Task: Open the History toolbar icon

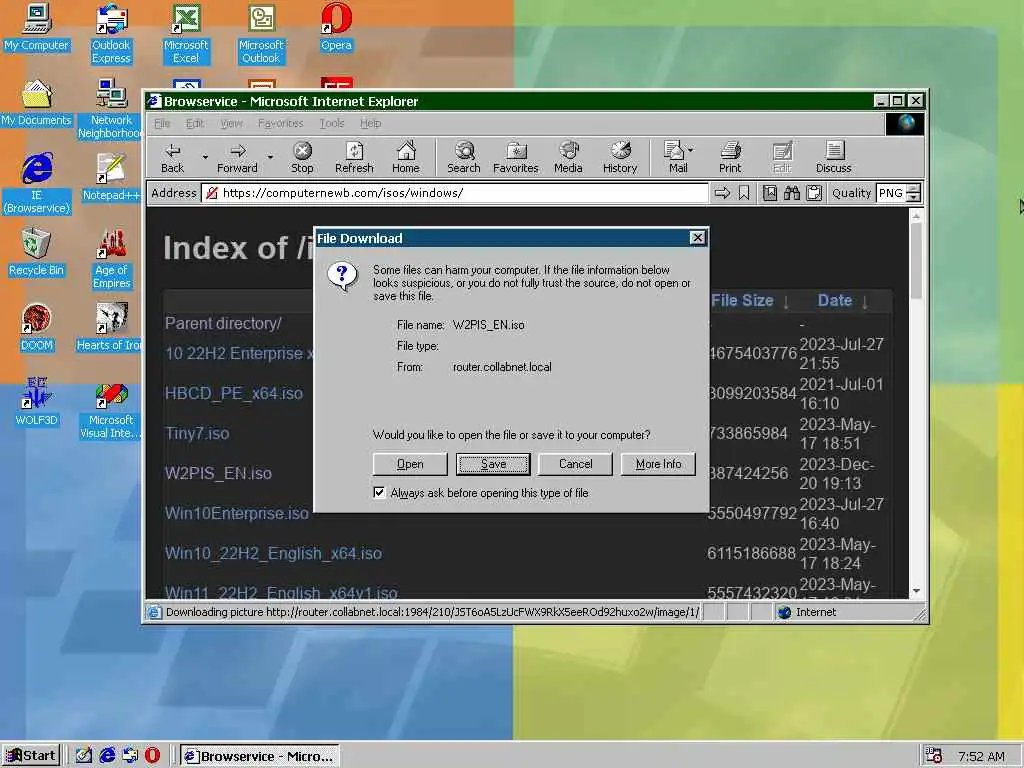Action: [620, 157]
